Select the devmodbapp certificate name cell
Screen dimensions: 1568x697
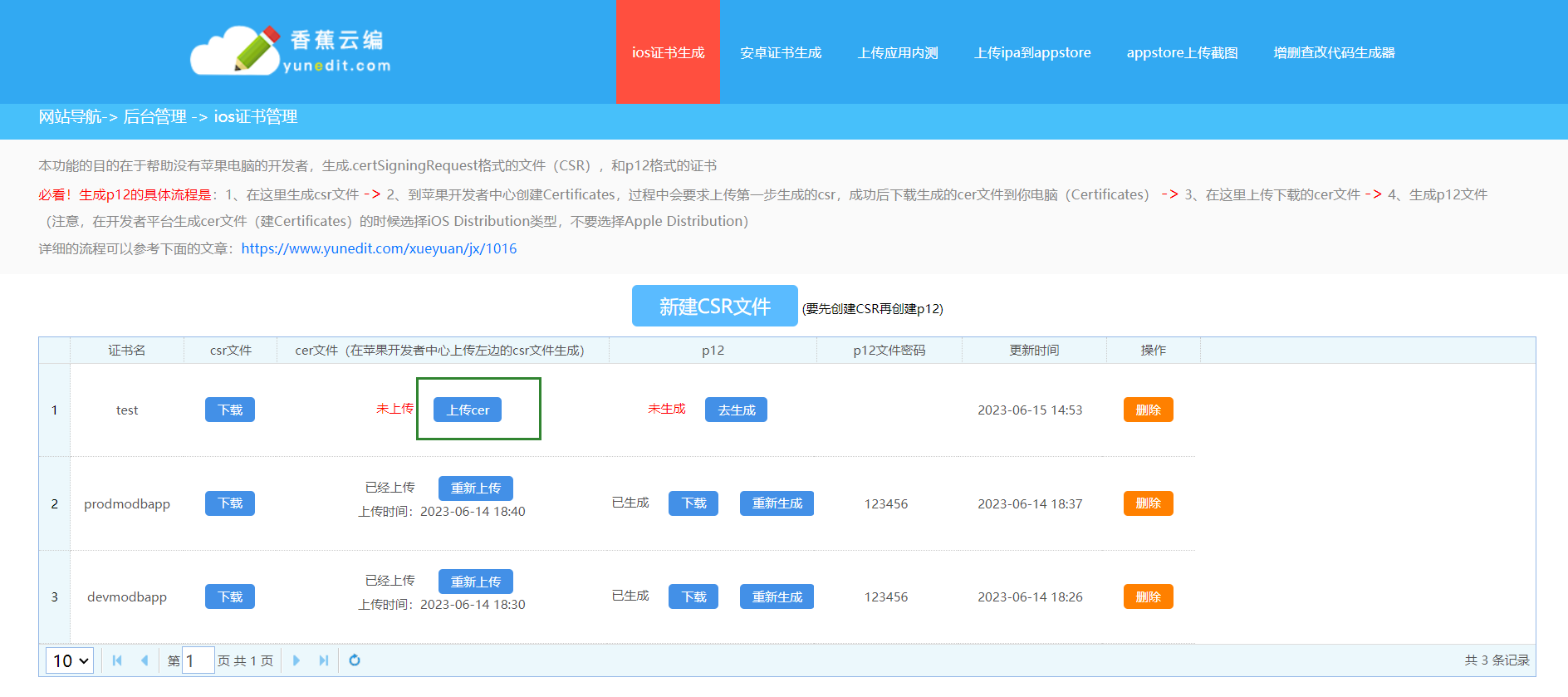tap(127, 596)
